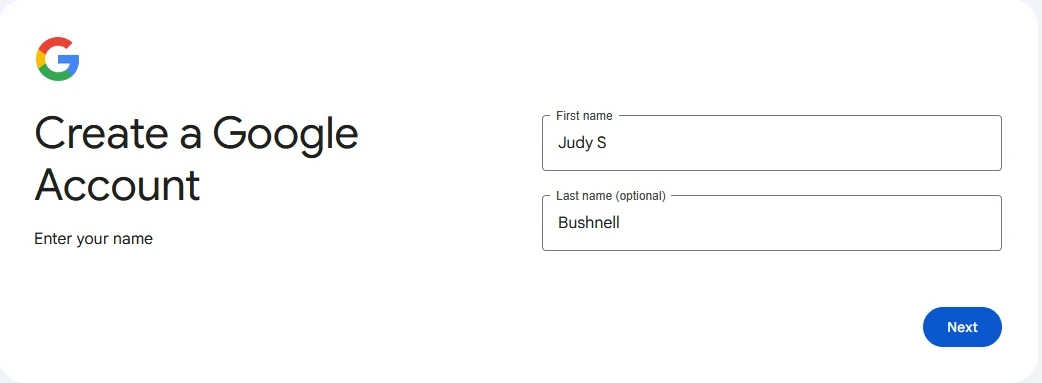Place cursor in the "Judy S" text
1042x383 pixels.
[582, 143]
